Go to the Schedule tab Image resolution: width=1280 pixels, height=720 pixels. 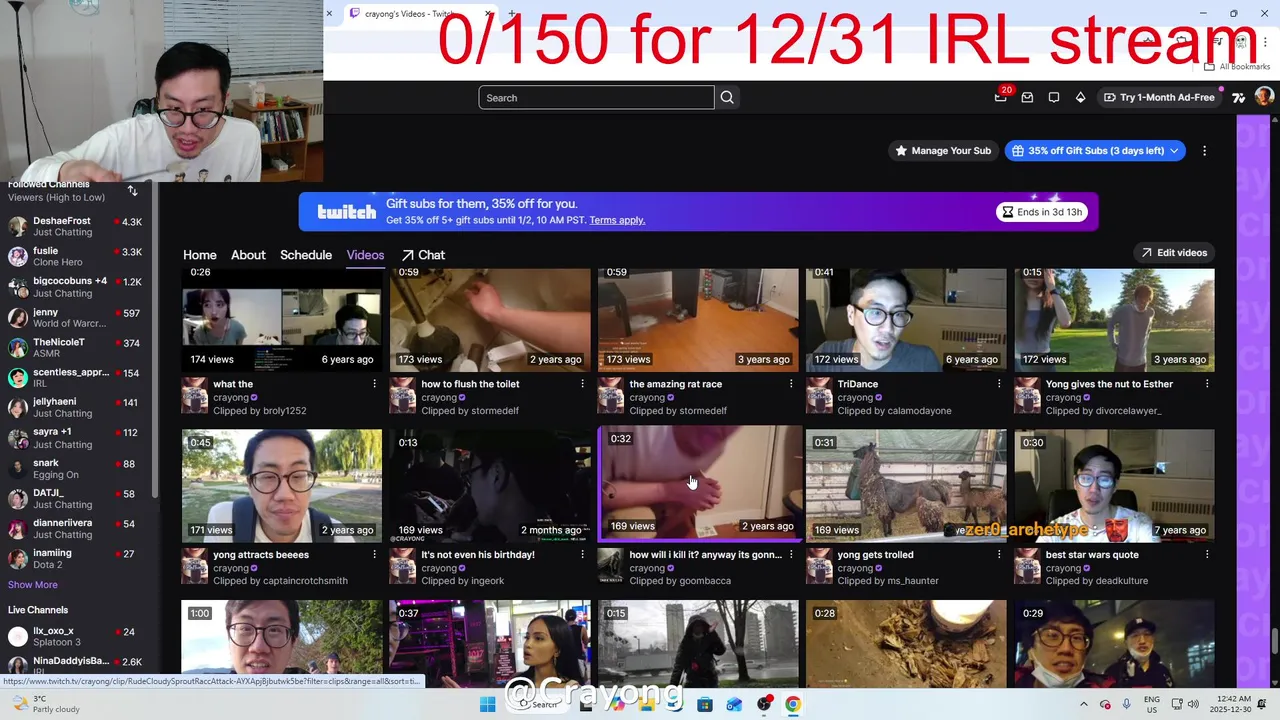point(306,255)
